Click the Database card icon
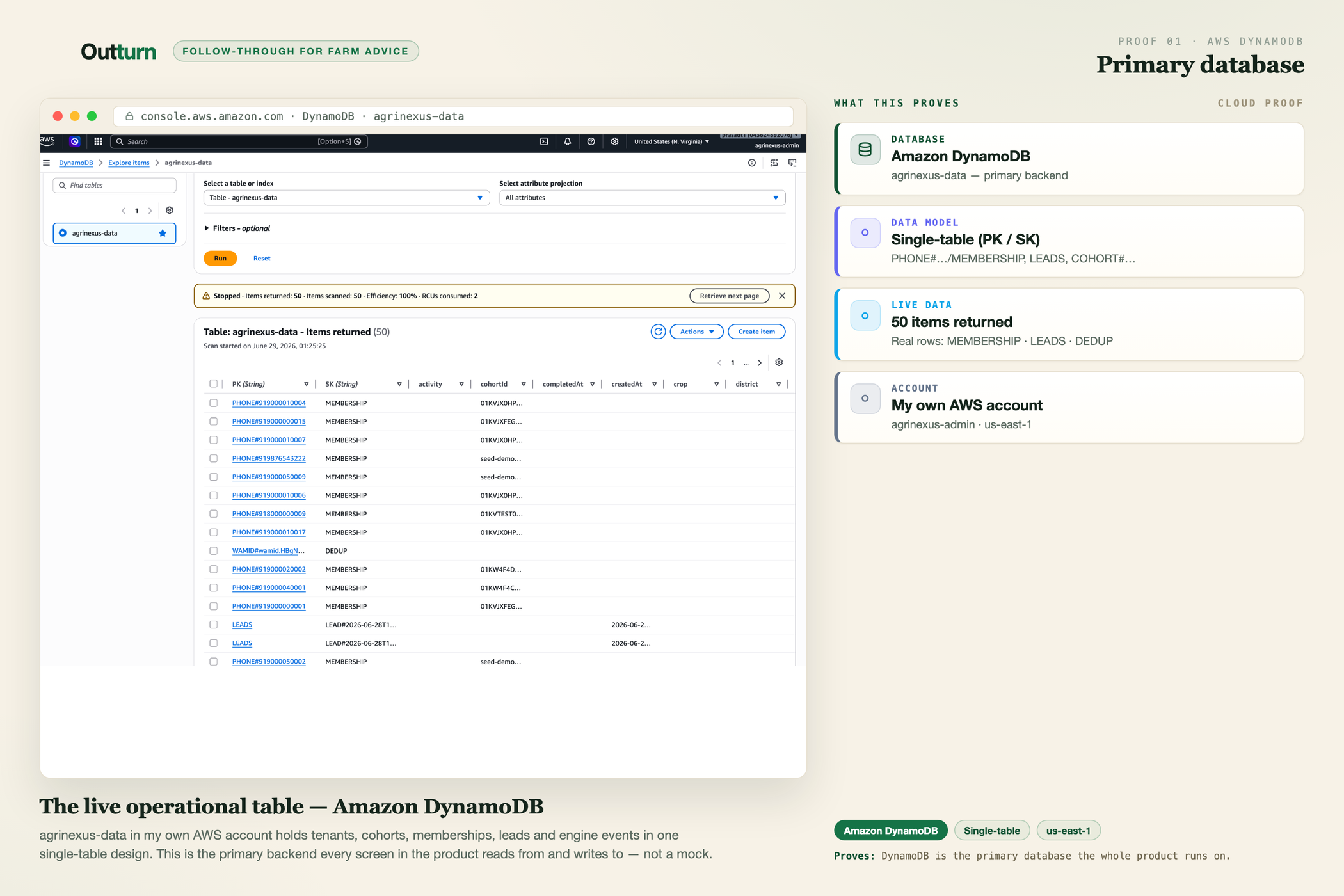 click(x=865, y=150)
